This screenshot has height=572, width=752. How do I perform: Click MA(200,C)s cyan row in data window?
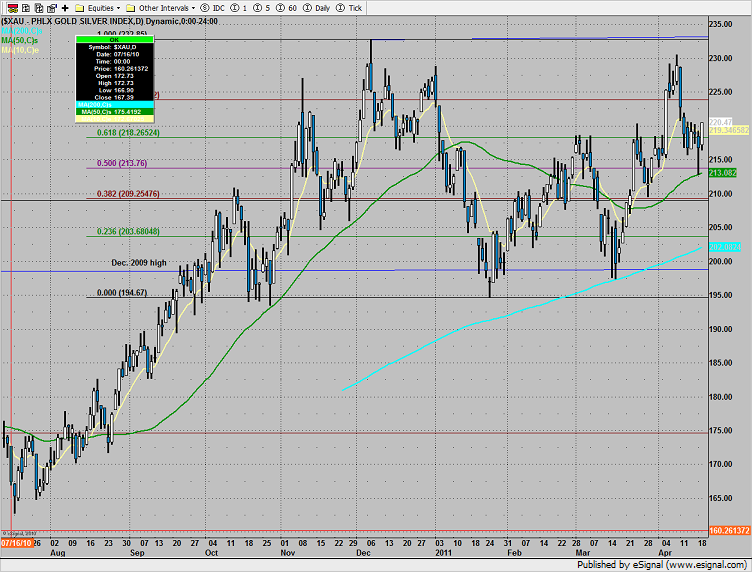click(x=115, y=105)
